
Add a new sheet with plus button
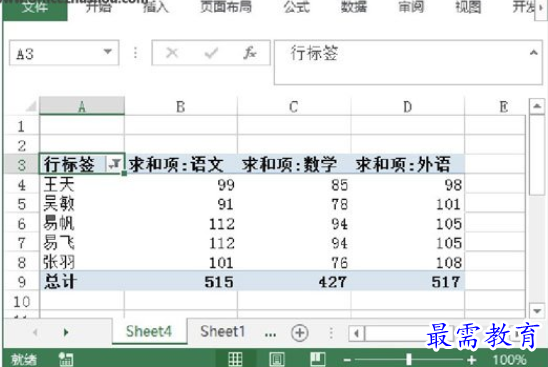coord(300,332)
